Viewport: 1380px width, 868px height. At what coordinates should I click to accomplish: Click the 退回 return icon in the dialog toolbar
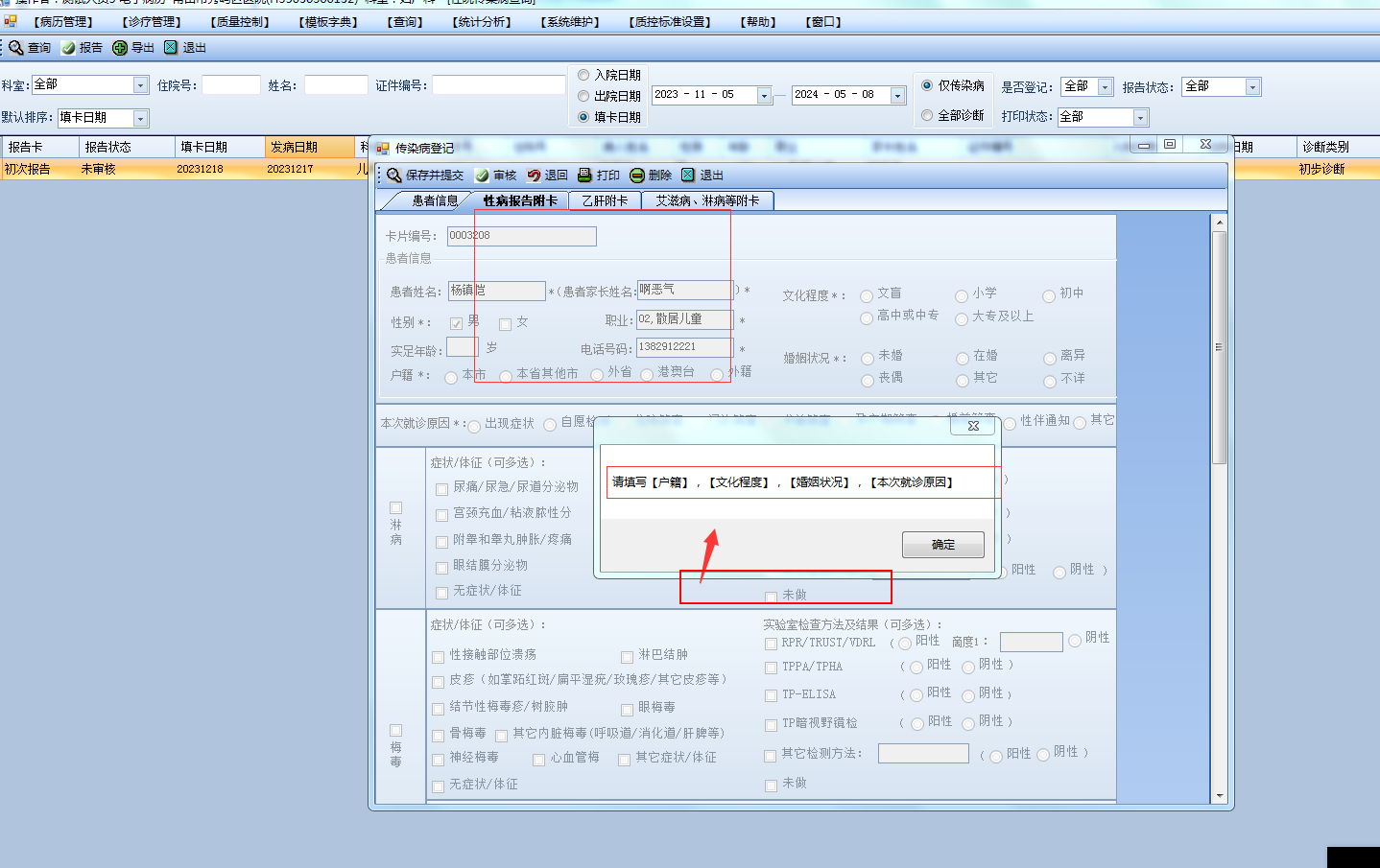(x=534, y=176)
